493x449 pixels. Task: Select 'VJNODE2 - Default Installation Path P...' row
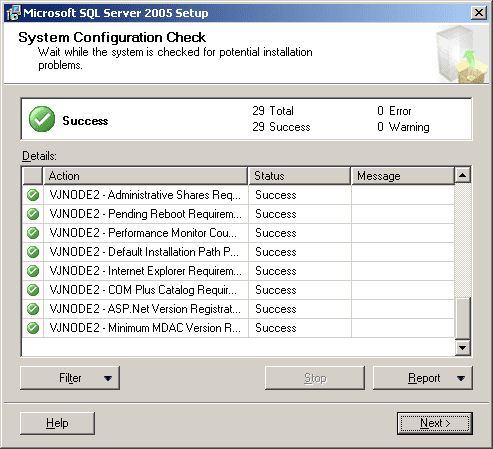coord(238,252)
